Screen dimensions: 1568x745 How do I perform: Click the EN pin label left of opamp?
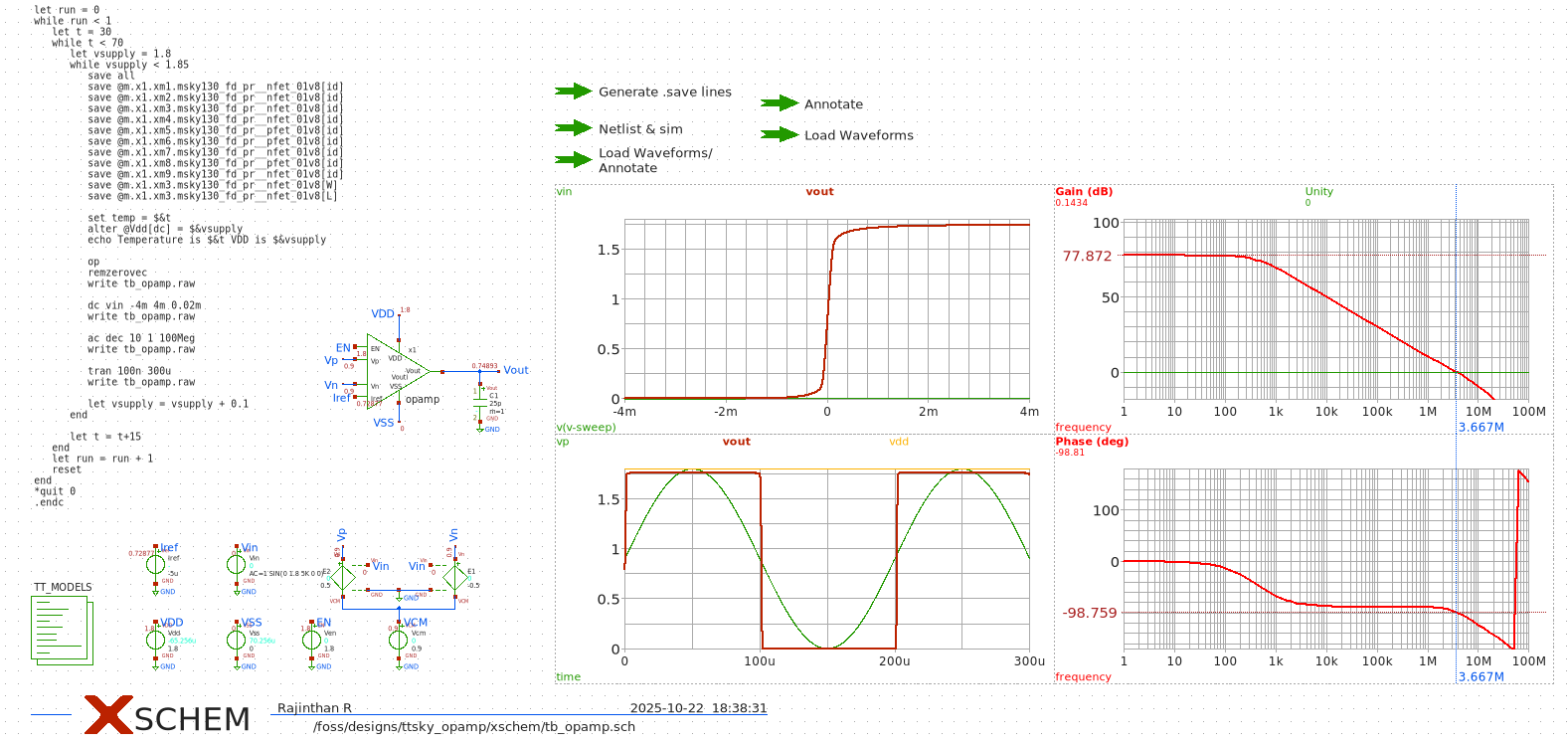(x=343, y=348)
